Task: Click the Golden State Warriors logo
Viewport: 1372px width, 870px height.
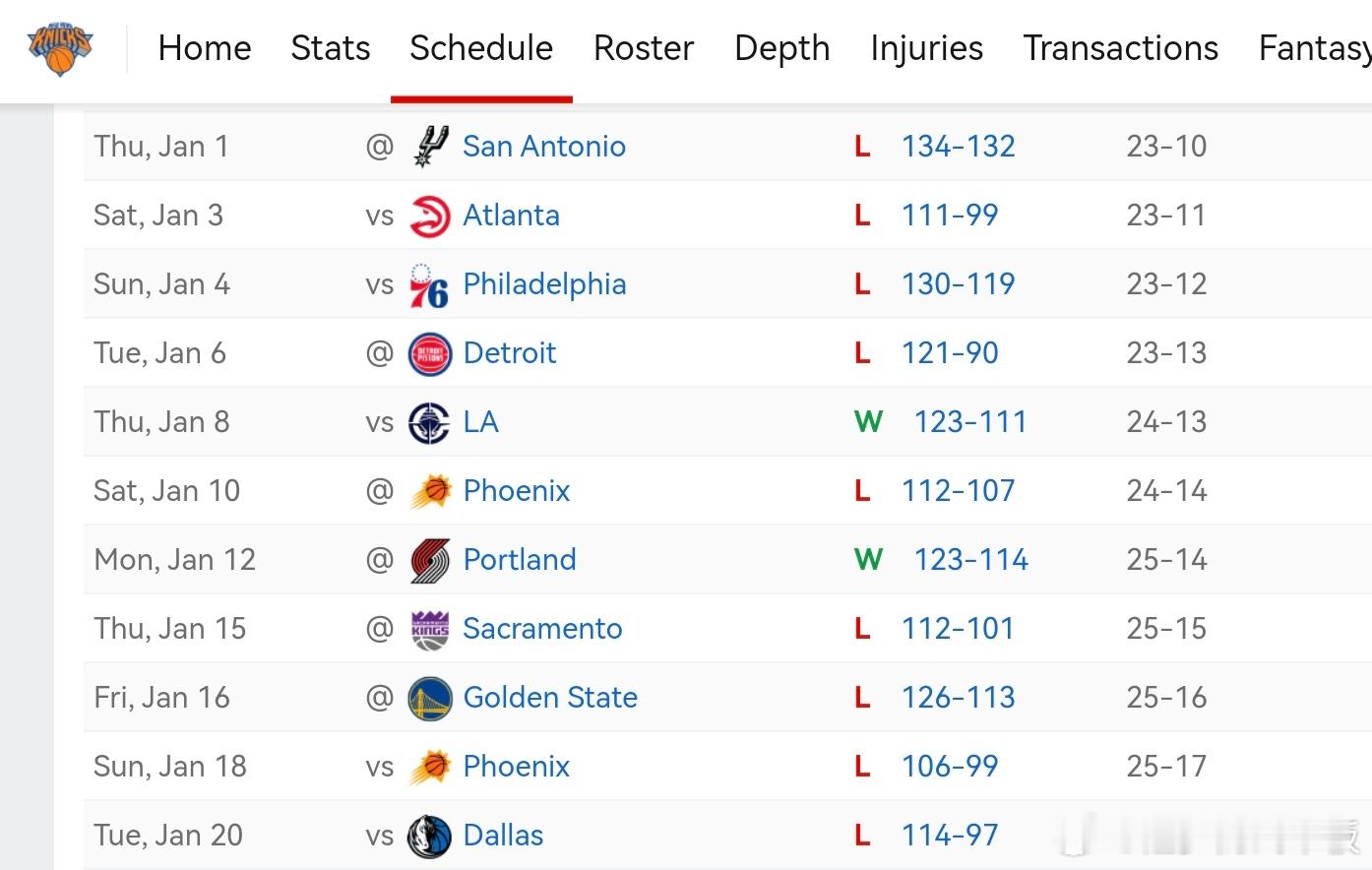Action: point(430,698)
